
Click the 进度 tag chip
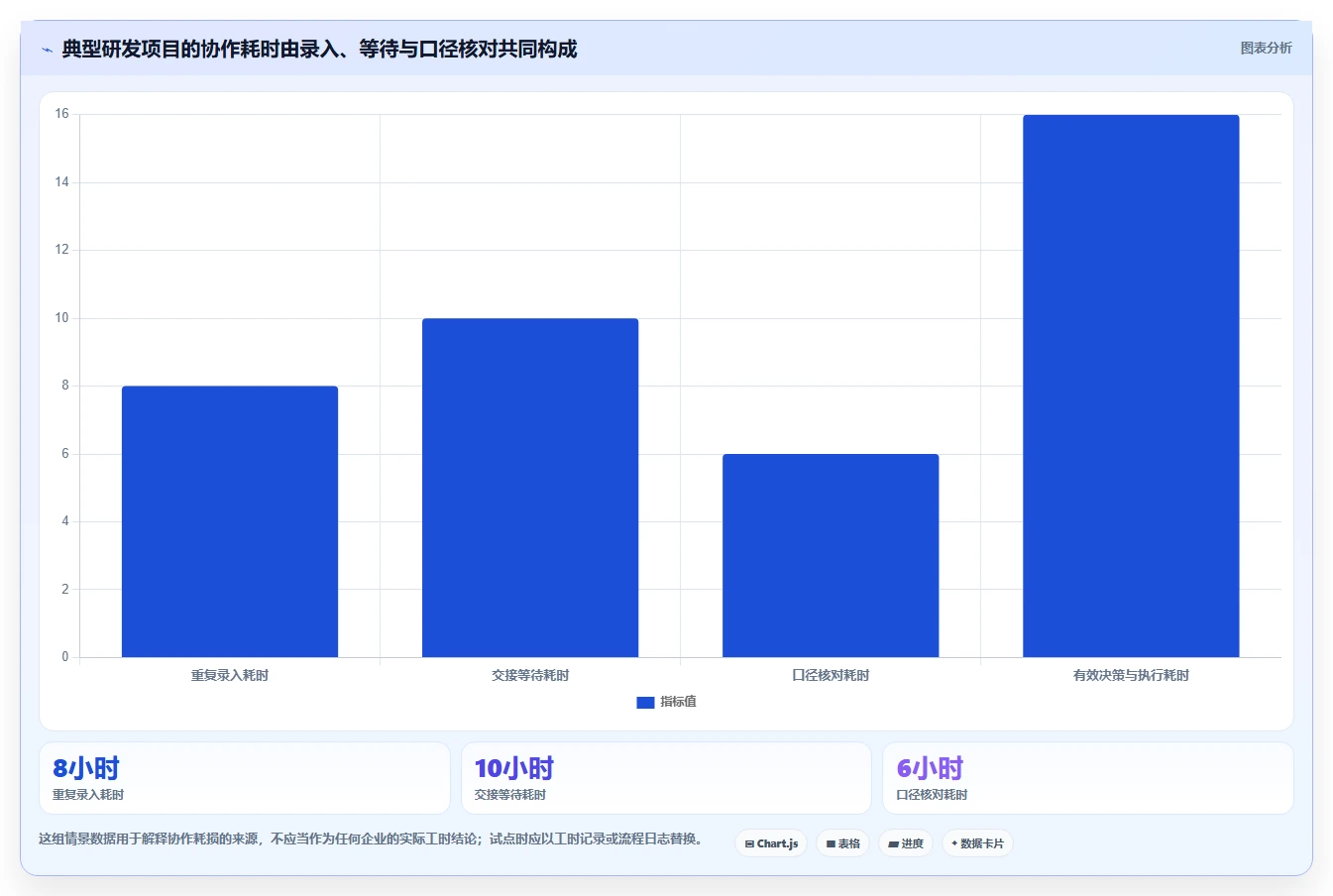point(906,843)
